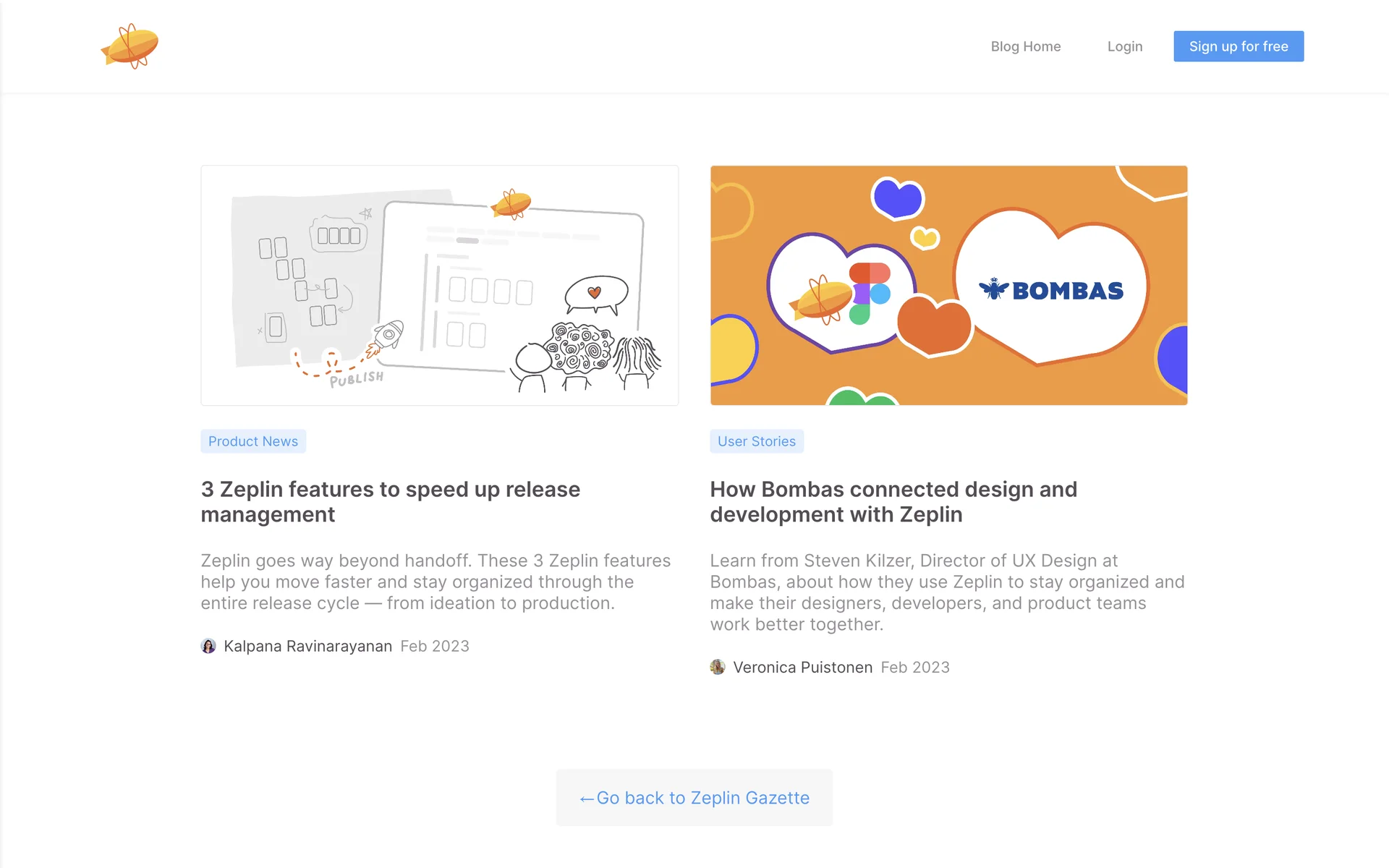Click Kalpana Ravinarayanan's avatar image
This screenshot has height=868, width=1389.
tap(208, 646)
